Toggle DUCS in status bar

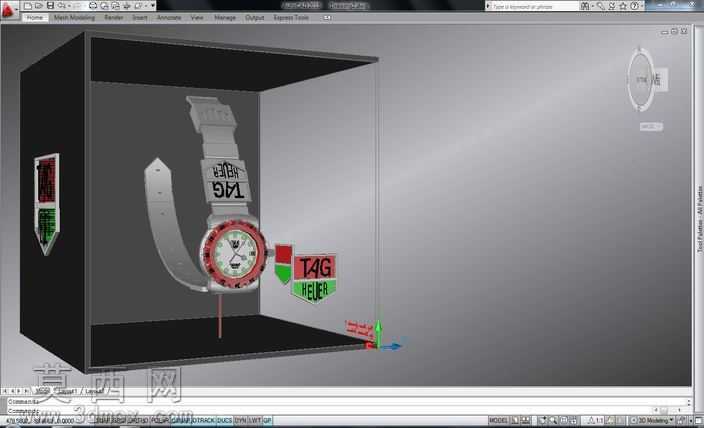[x=224, y=421]
